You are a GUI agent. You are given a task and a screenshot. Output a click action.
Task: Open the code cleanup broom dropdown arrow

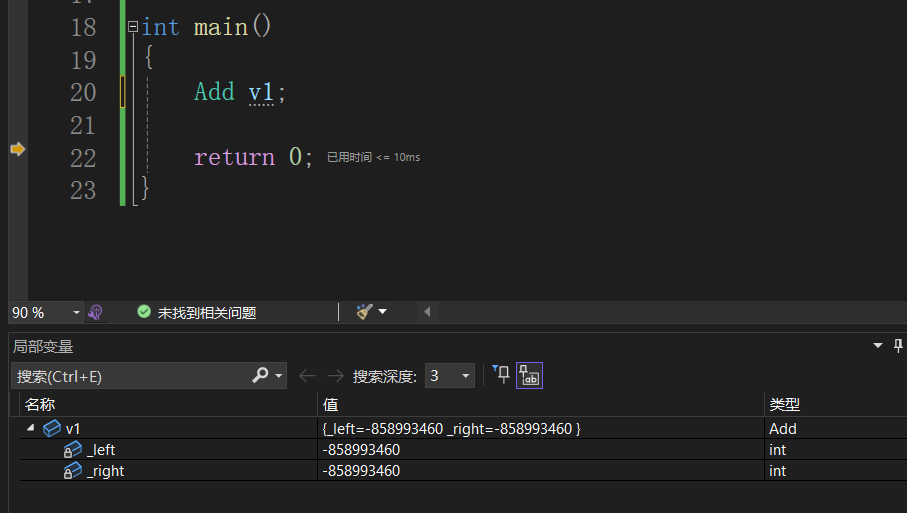[x=382, y=312]
